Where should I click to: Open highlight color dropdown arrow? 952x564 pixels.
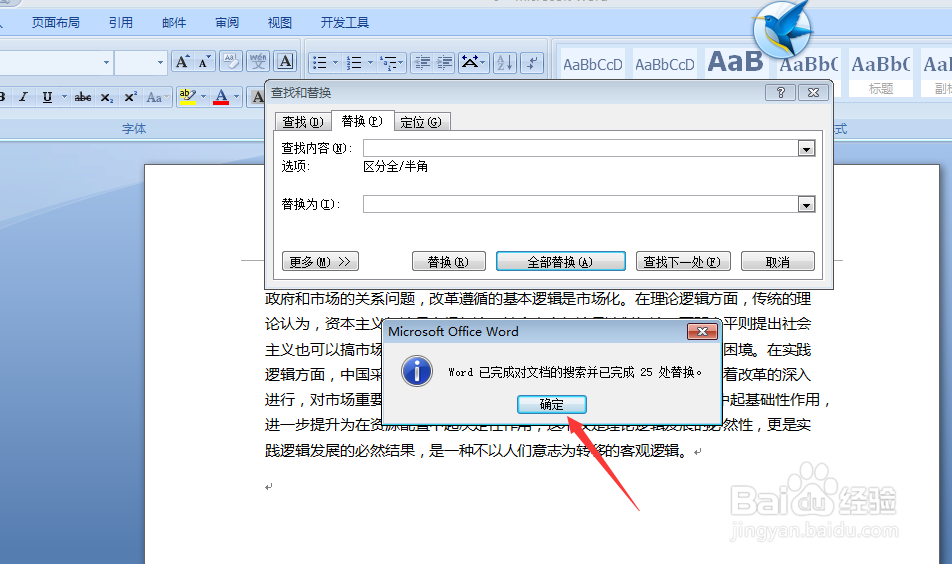[203, 97]
